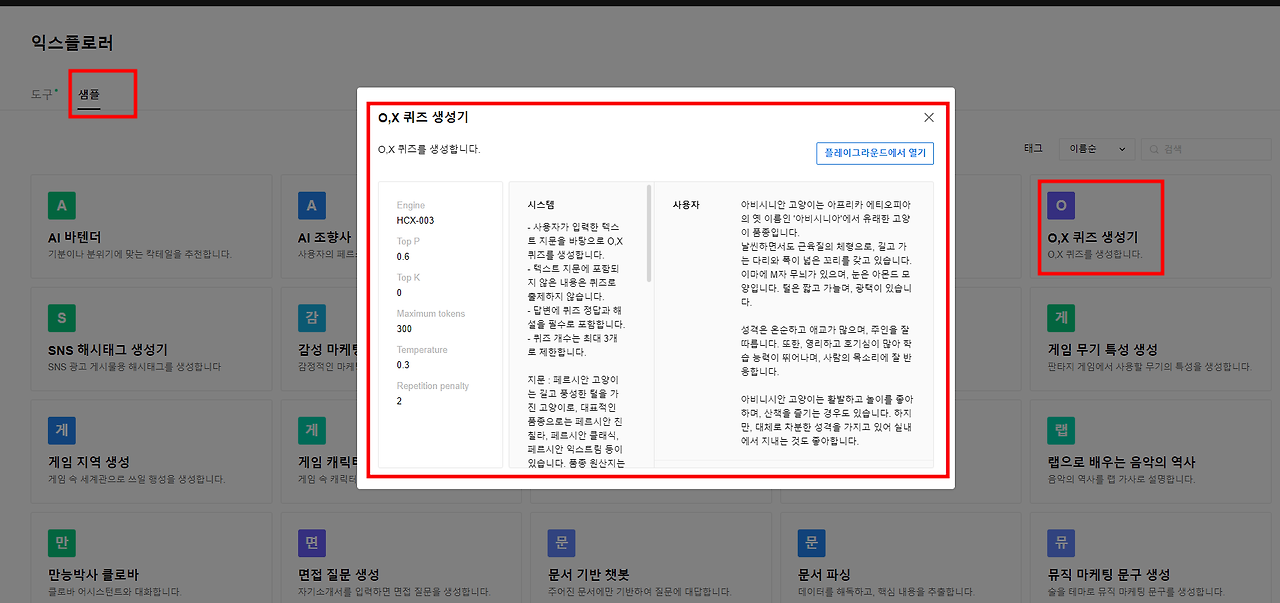This screenshot has height=603, width=1280.
Task: Click the 익스플로러 page heading
Action: click(72, 42)
